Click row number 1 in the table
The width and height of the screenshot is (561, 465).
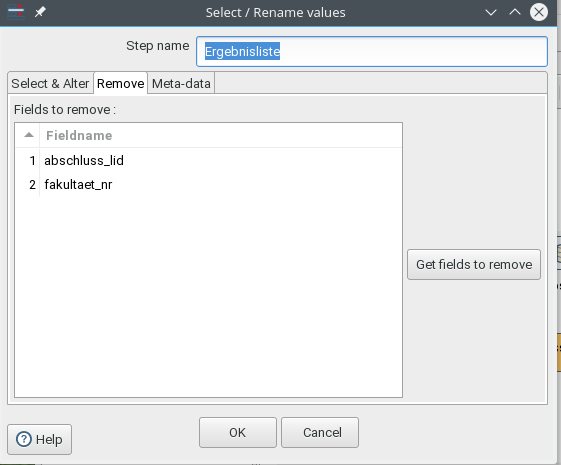pos(32,160)
